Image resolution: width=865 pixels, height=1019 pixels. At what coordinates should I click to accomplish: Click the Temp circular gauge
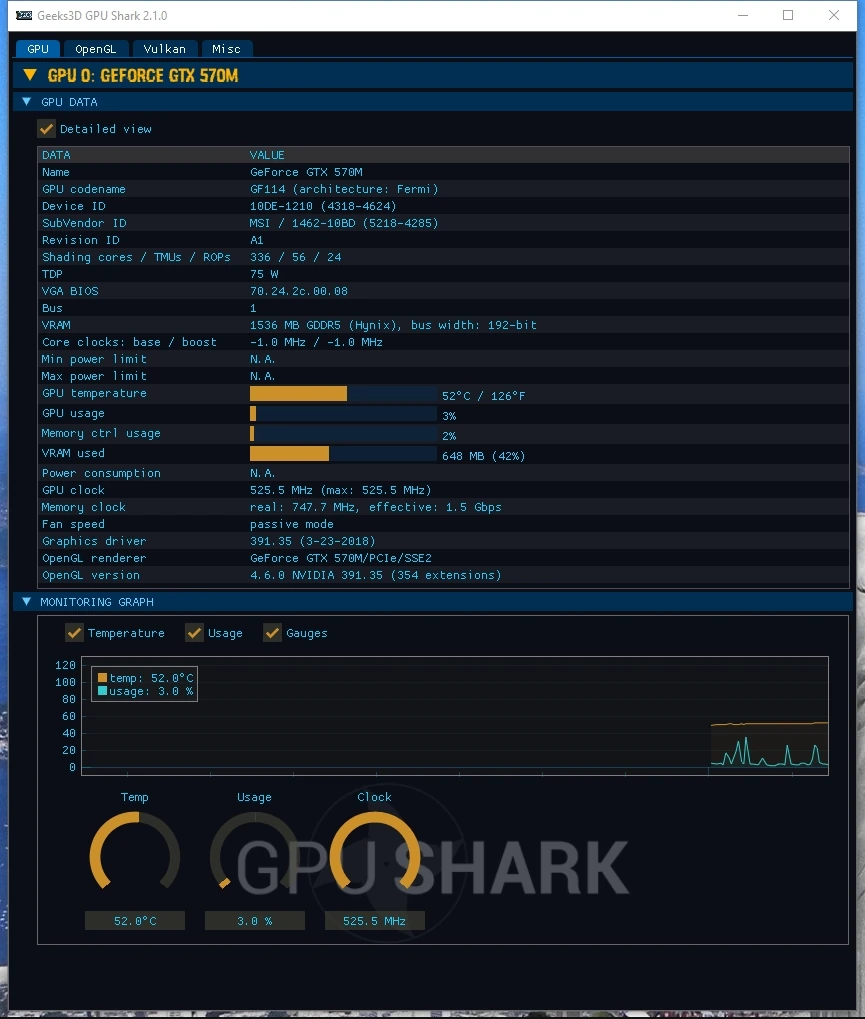135,851
